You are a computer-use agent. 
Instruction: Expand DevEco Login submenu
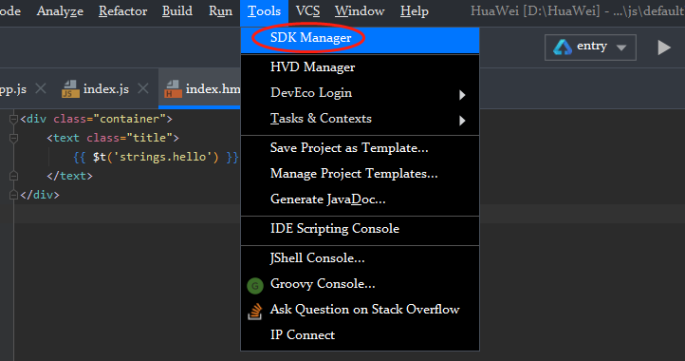coord(360,93)
